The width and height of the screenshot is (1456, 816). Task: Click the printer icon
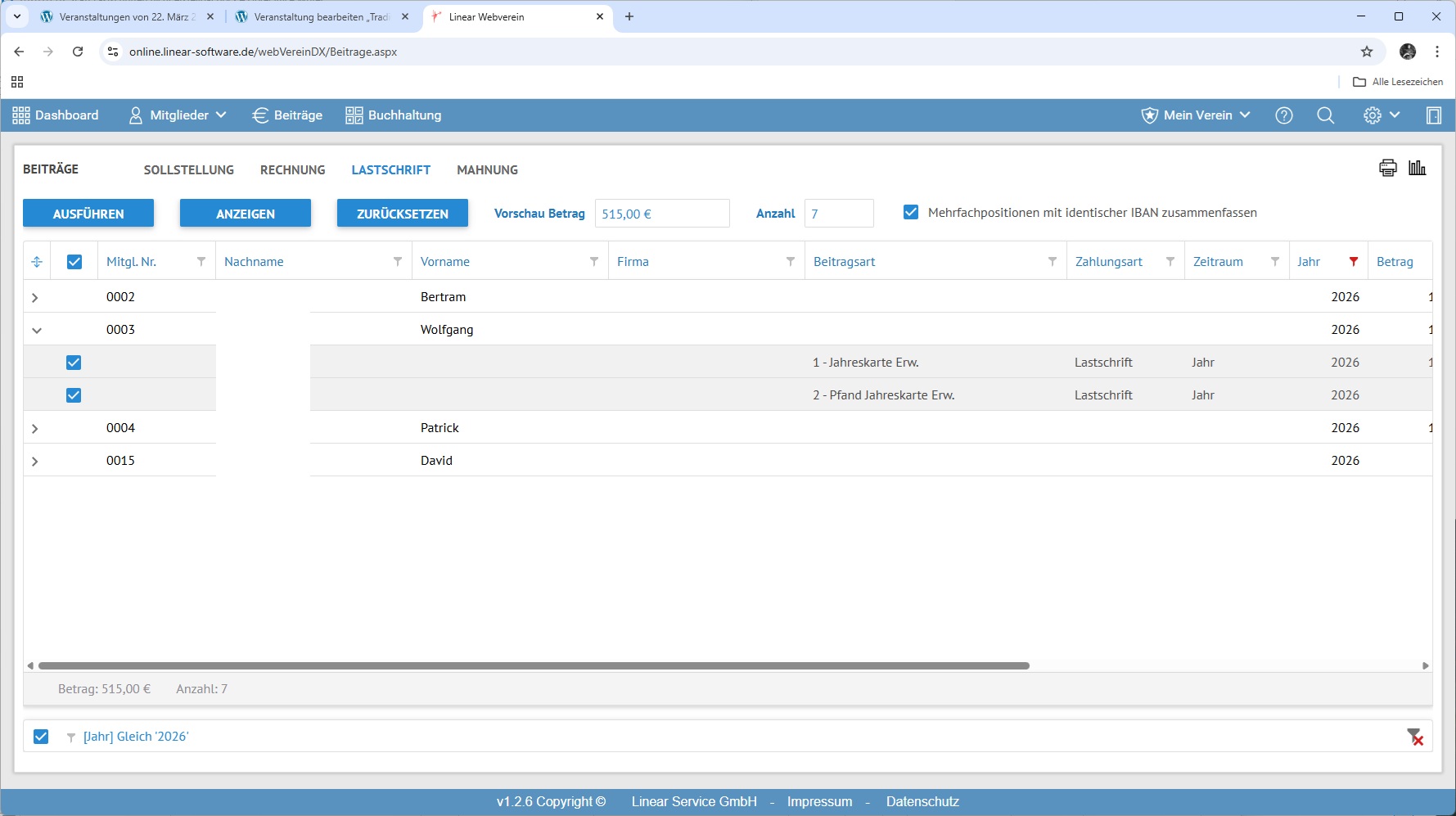(1387, 168)
